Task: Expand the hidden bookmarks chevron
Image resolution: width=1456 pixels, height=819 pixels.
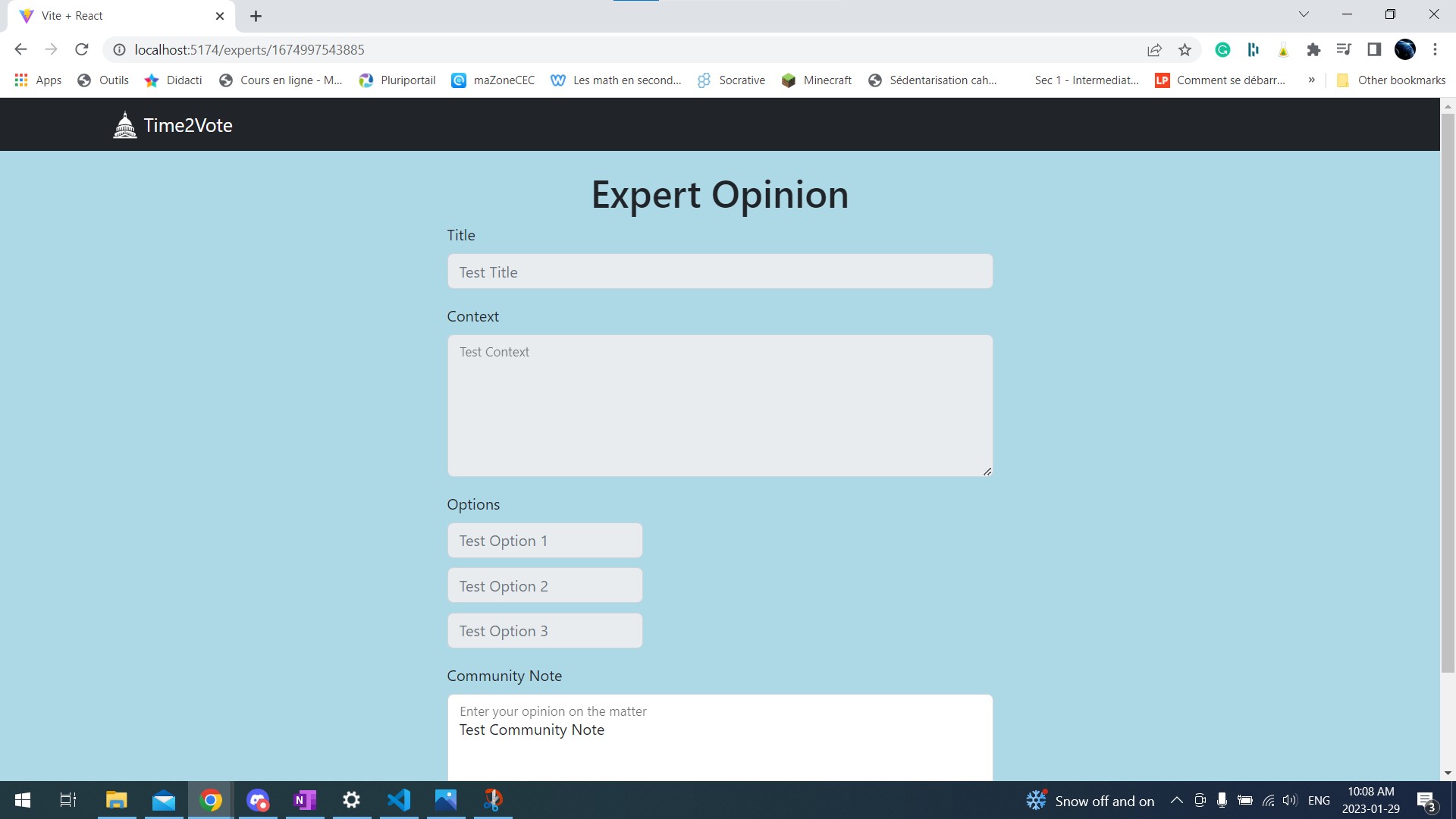Action: (1311, 80)
